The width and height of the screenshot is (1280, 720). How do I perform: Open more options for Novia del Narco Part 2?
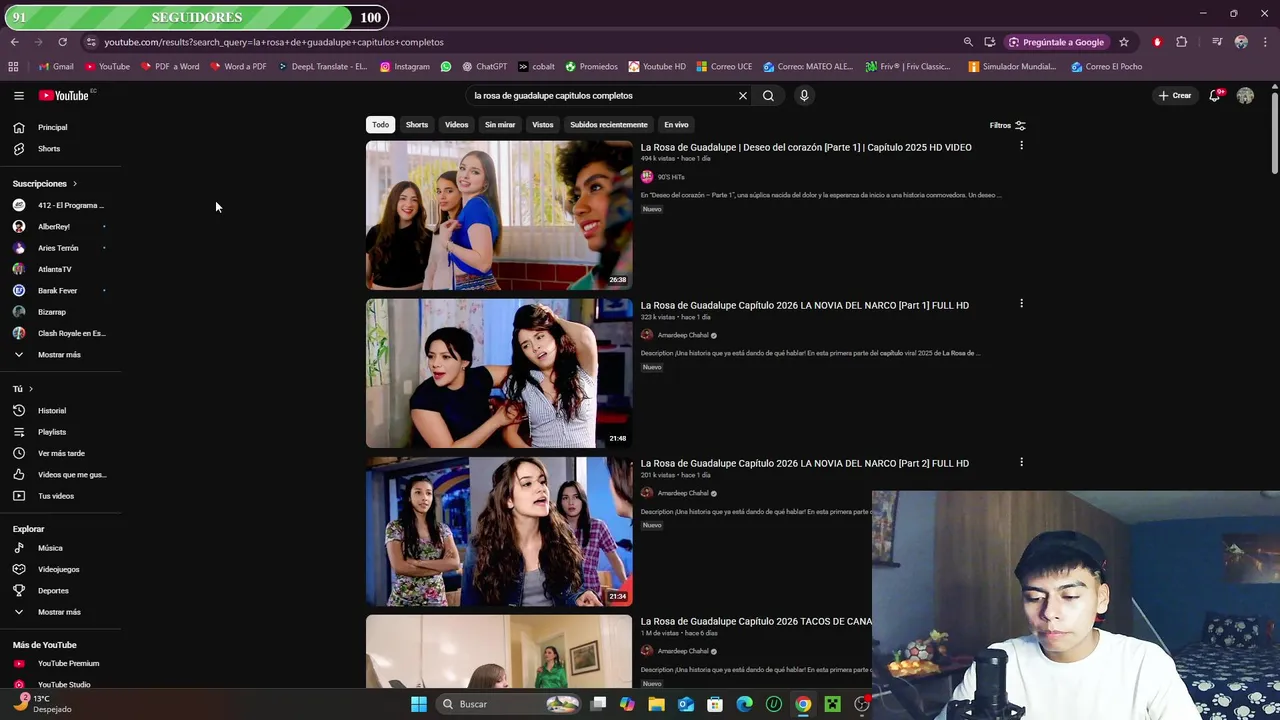pos(1021,462)
